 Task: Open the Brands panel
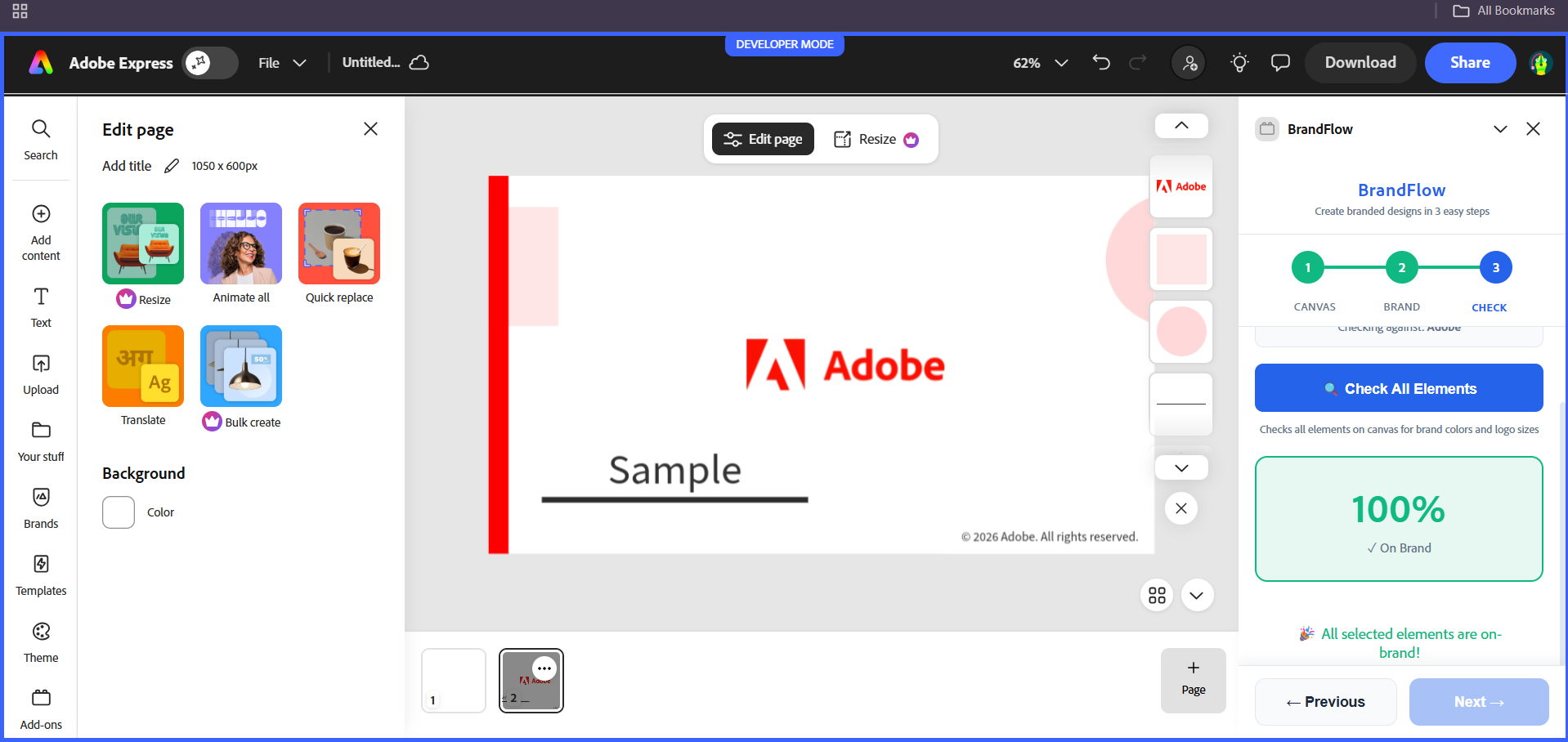pos(41,508)
